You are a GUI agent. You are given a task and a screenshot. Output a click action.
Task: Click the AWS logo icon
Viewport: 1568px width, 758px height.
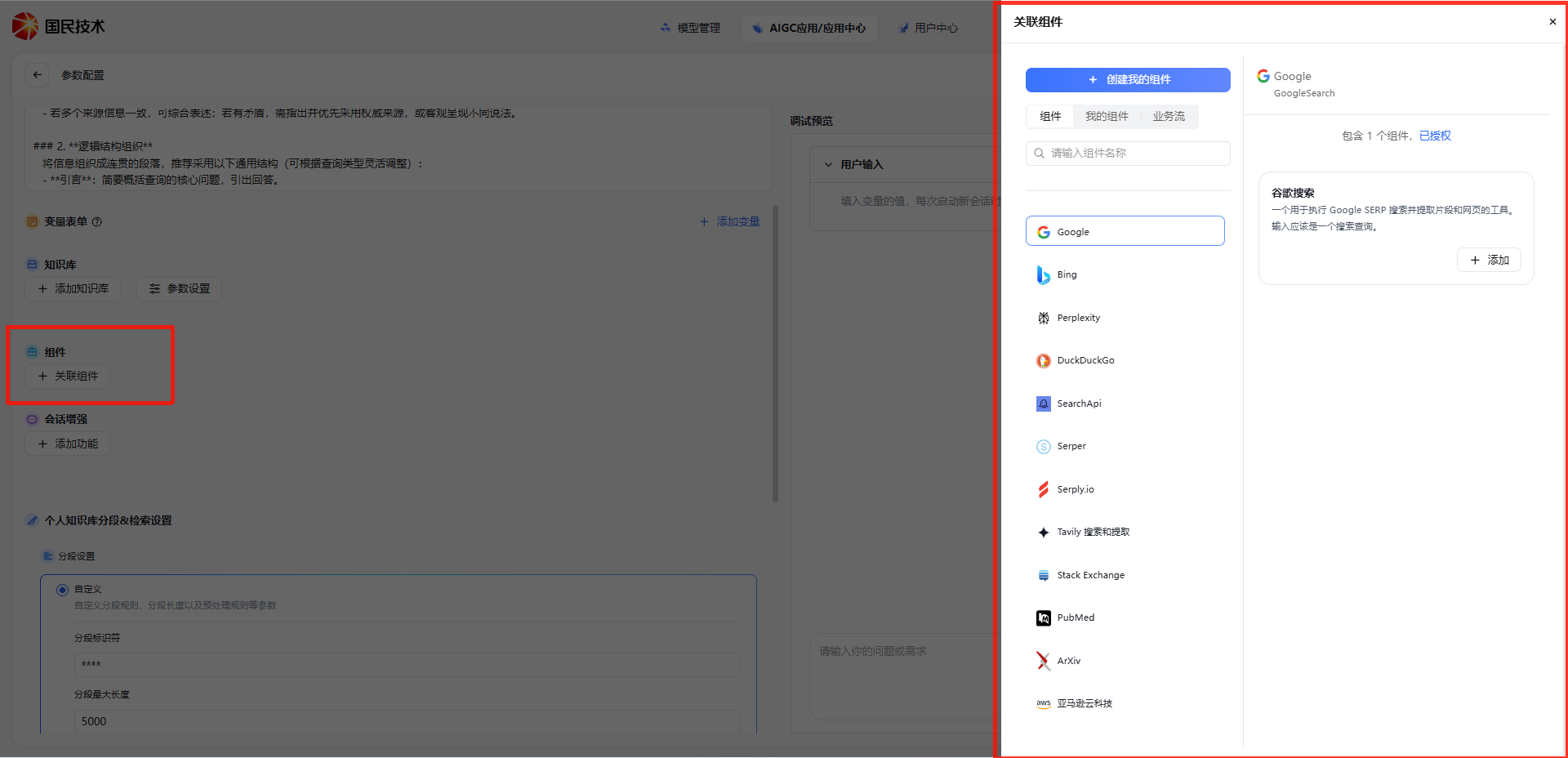click(1044, 704)
